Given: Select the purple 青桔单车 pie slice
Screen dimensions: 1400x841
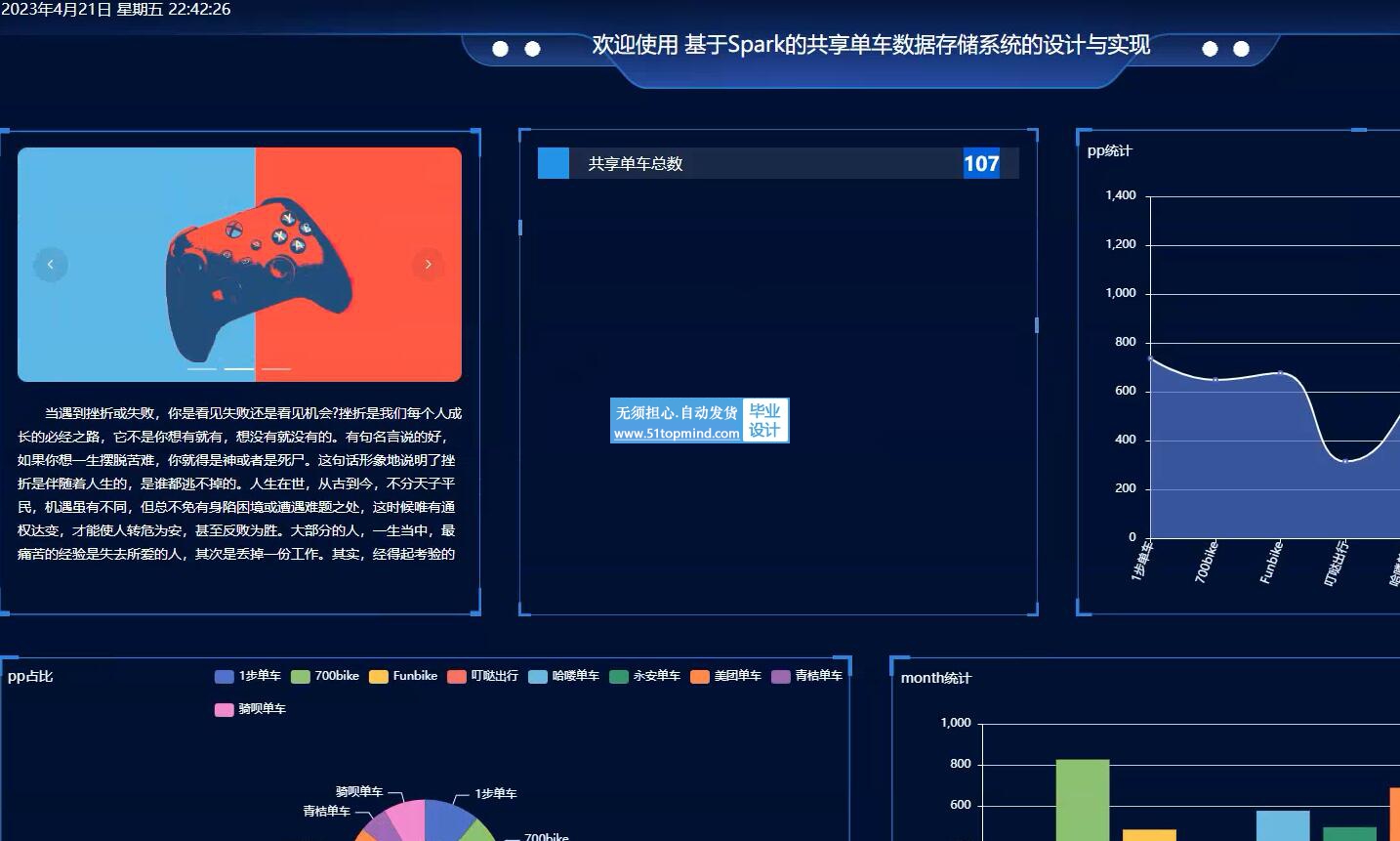Looking at the screenshot, I should (x=382, y=828).
